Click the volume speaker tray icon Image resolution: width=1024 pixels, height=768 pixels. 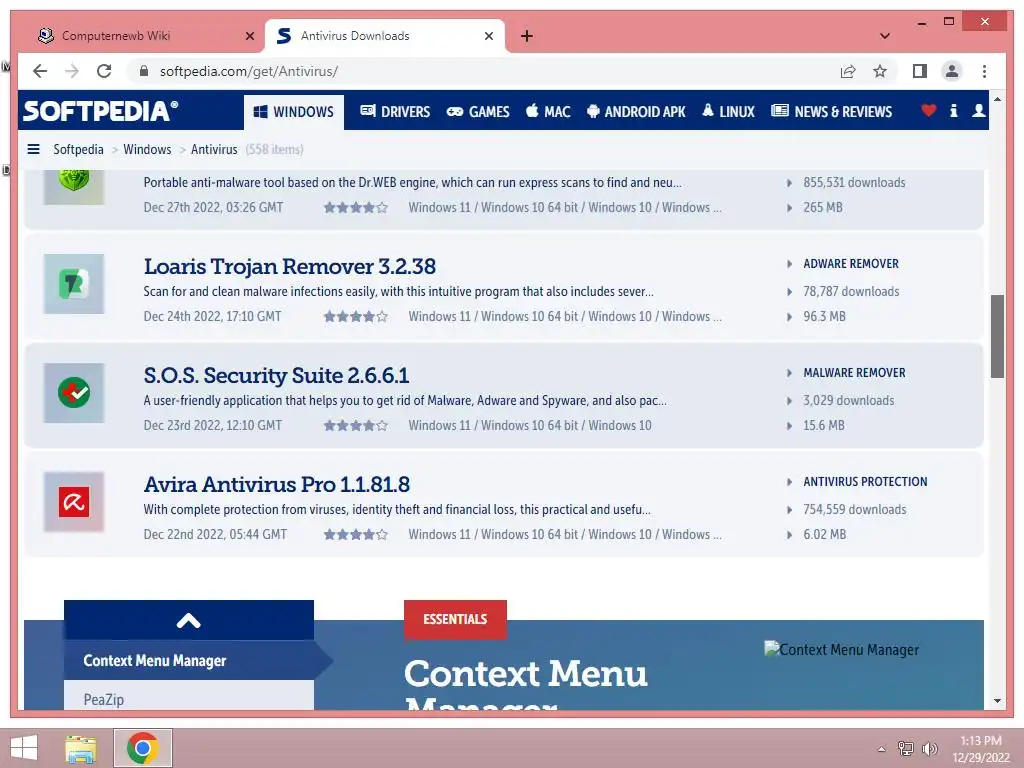[929, 748]
